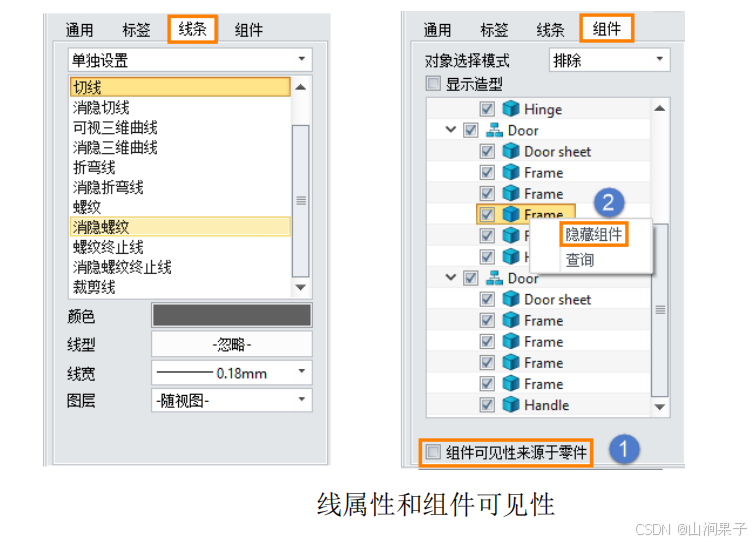This screenshot has width=754, height=543.
Task: Select 消隐螺纹 in the line list
Action: tap(180, 227)
